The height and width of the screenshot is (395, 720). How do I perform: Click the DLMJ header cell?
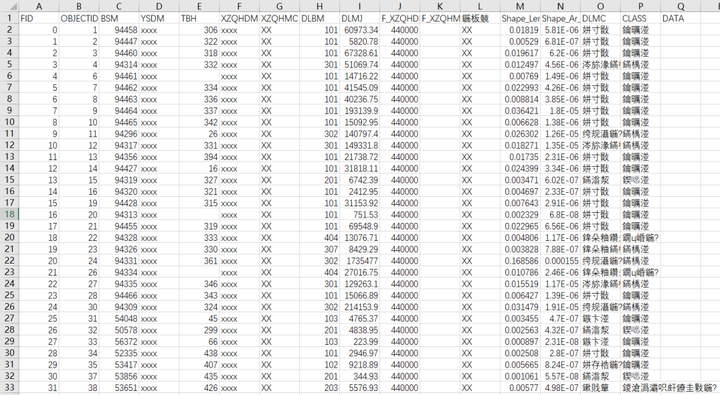[x=360, y=18]
